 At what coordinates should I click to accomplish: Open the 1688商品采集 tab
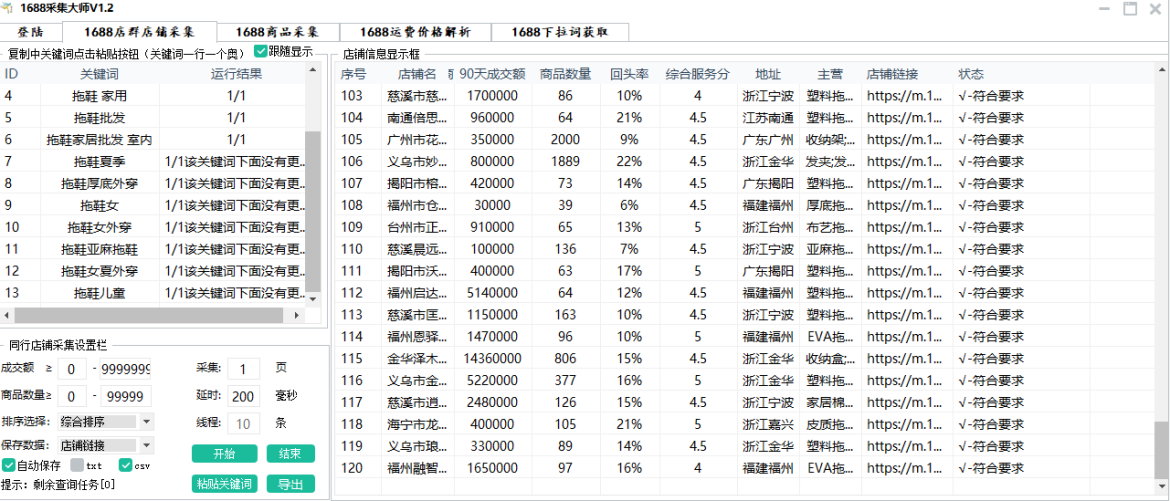(x=278, y=32)
